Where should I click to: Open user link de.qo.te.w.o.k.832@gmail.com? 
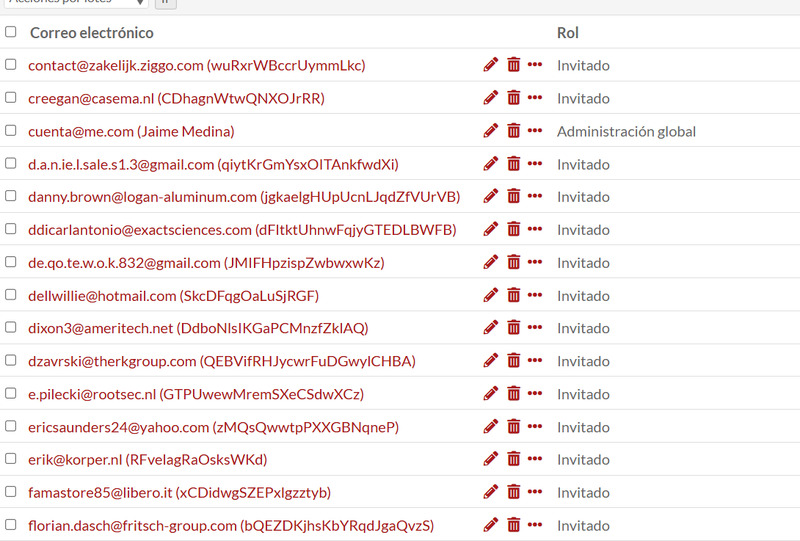tap(206, 263)
